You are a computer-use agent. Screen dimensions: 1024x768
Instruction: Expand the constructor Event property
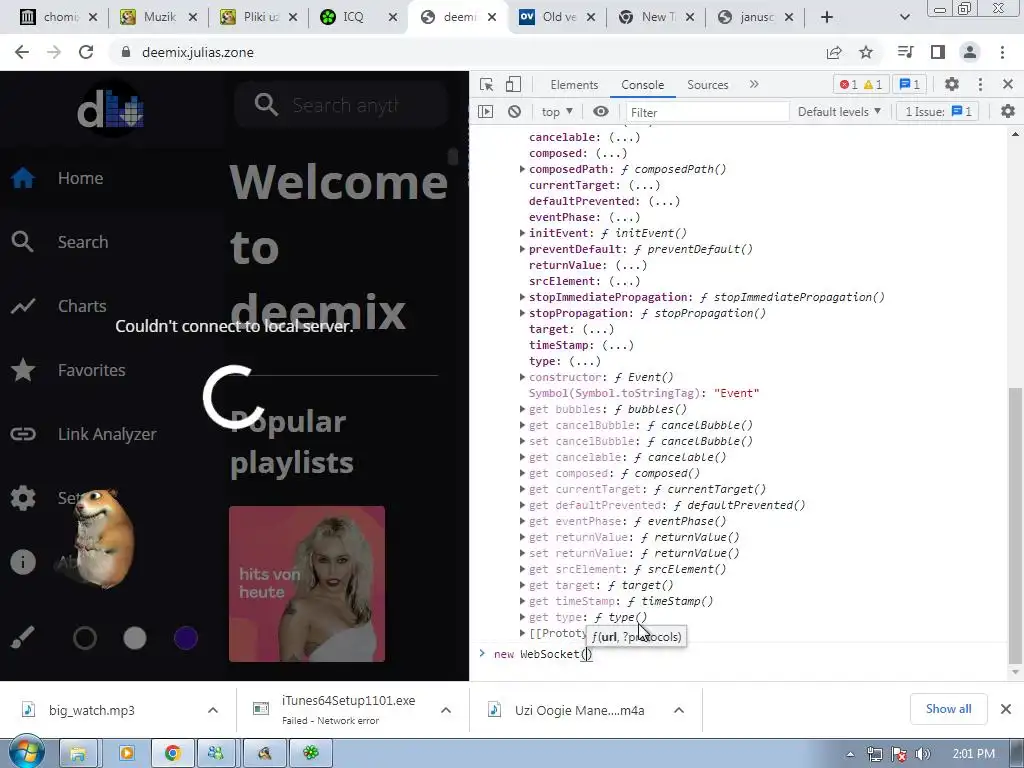click(522, 377)
